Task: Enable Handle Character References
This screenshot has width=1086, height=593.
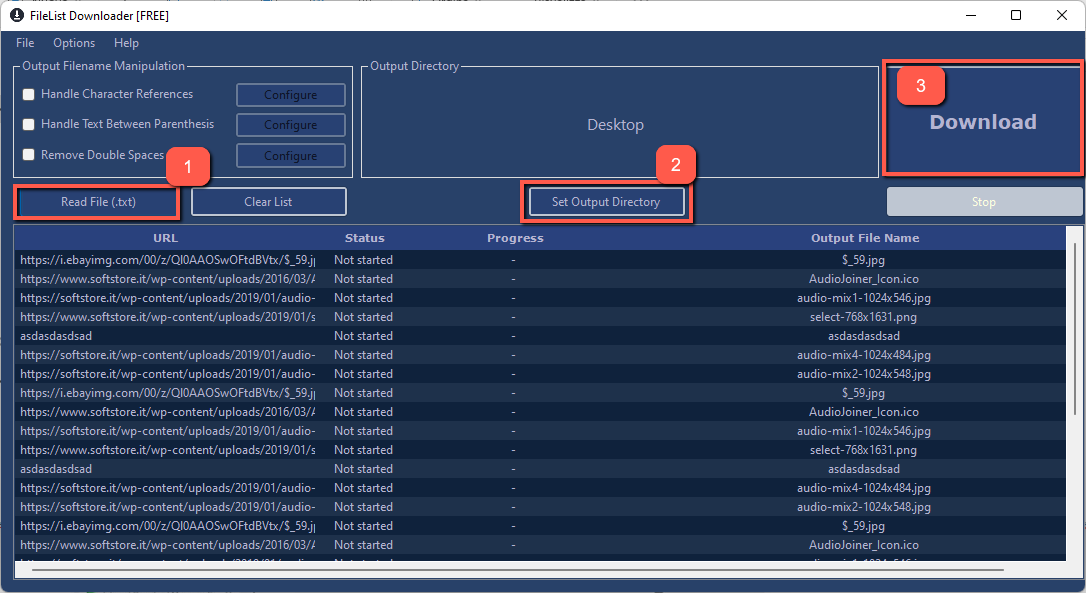Action: pos(28,94)
